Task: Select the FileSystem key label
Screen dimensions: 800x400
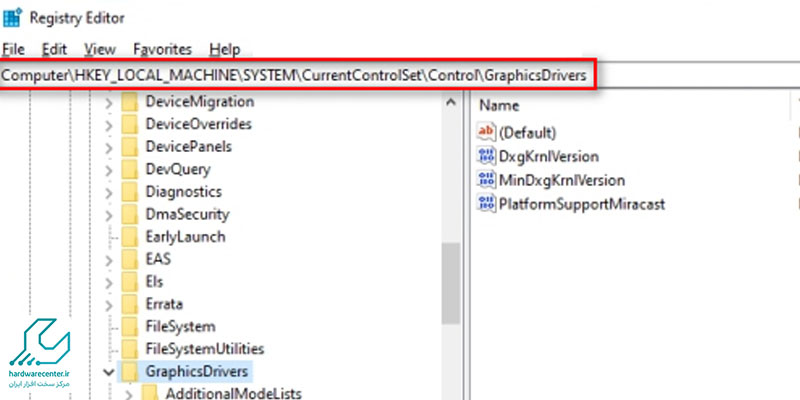Action: point(180,327)
